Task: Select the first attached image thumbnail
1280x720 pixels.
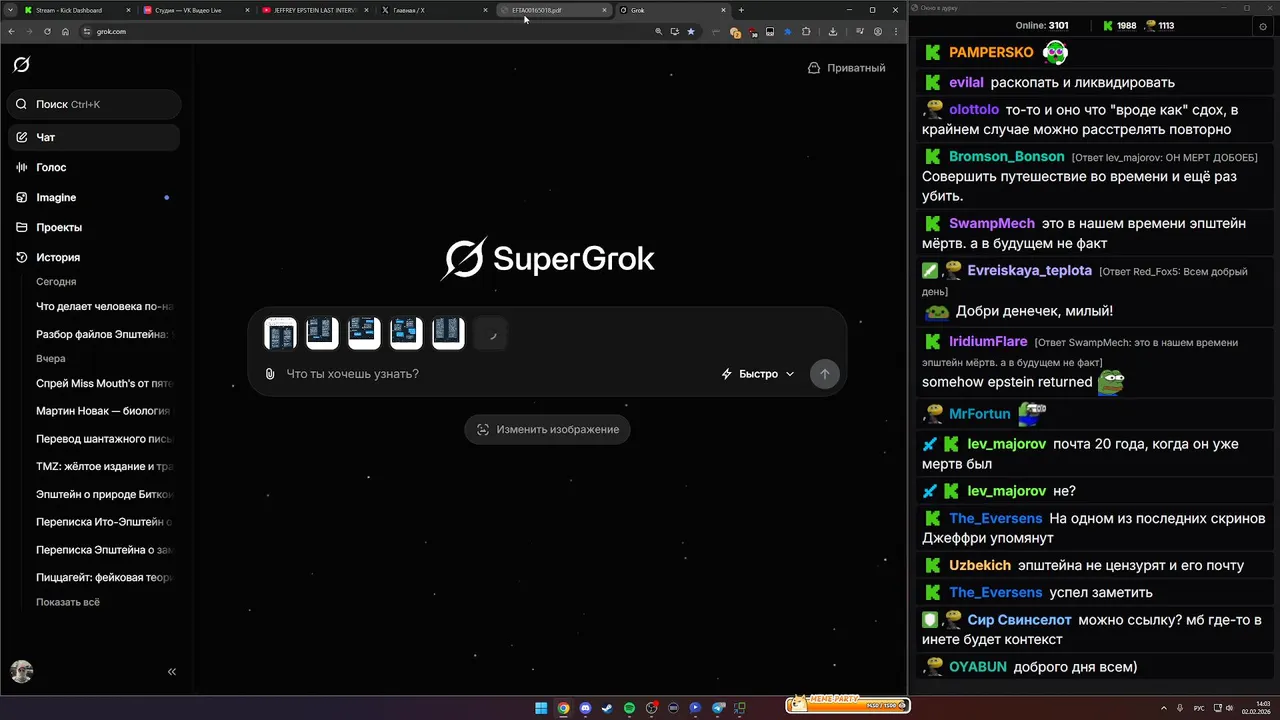Action: (280, 333)
